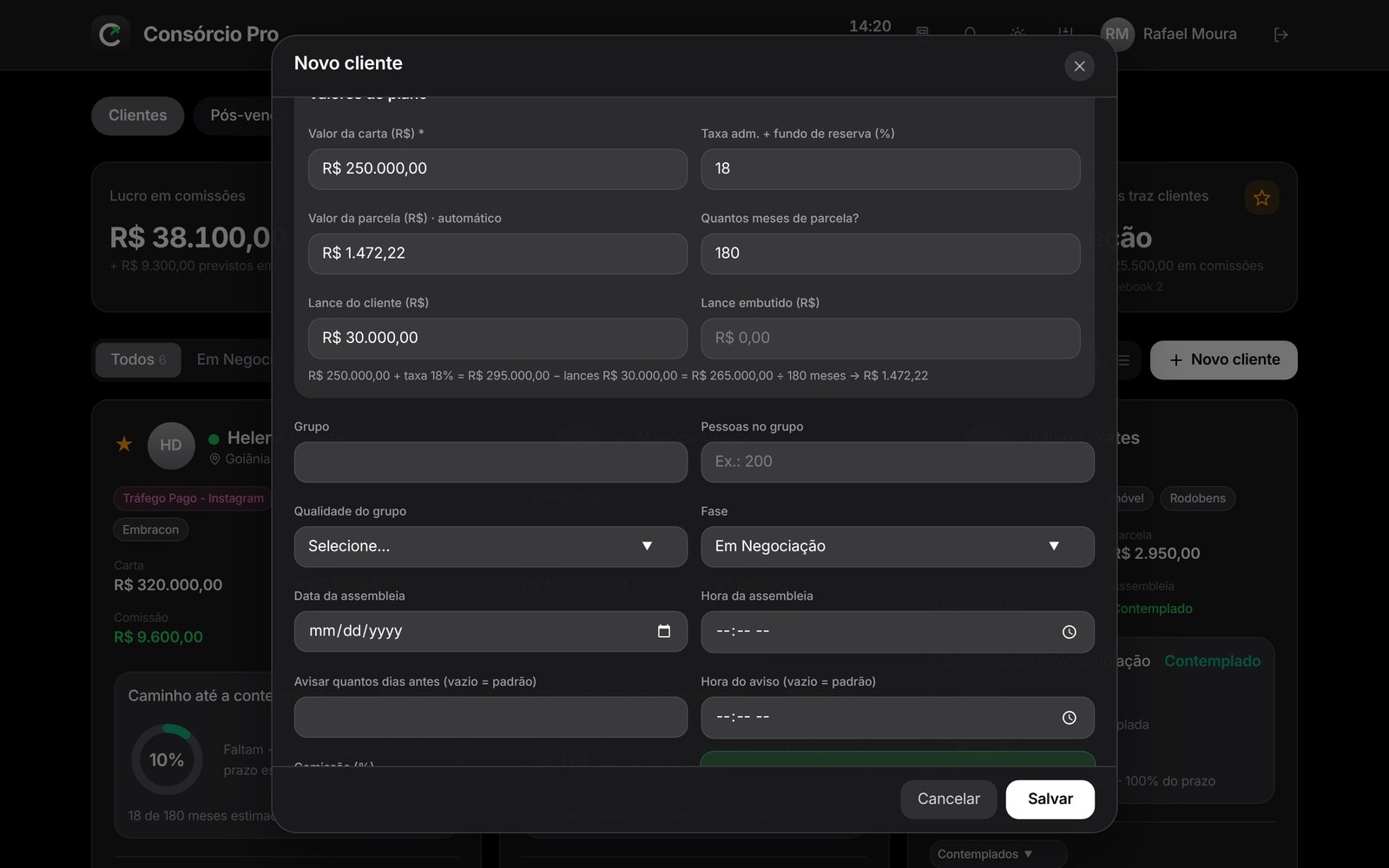
Task: Click the Novo cliente button
Action: (x=1223, y=360)
